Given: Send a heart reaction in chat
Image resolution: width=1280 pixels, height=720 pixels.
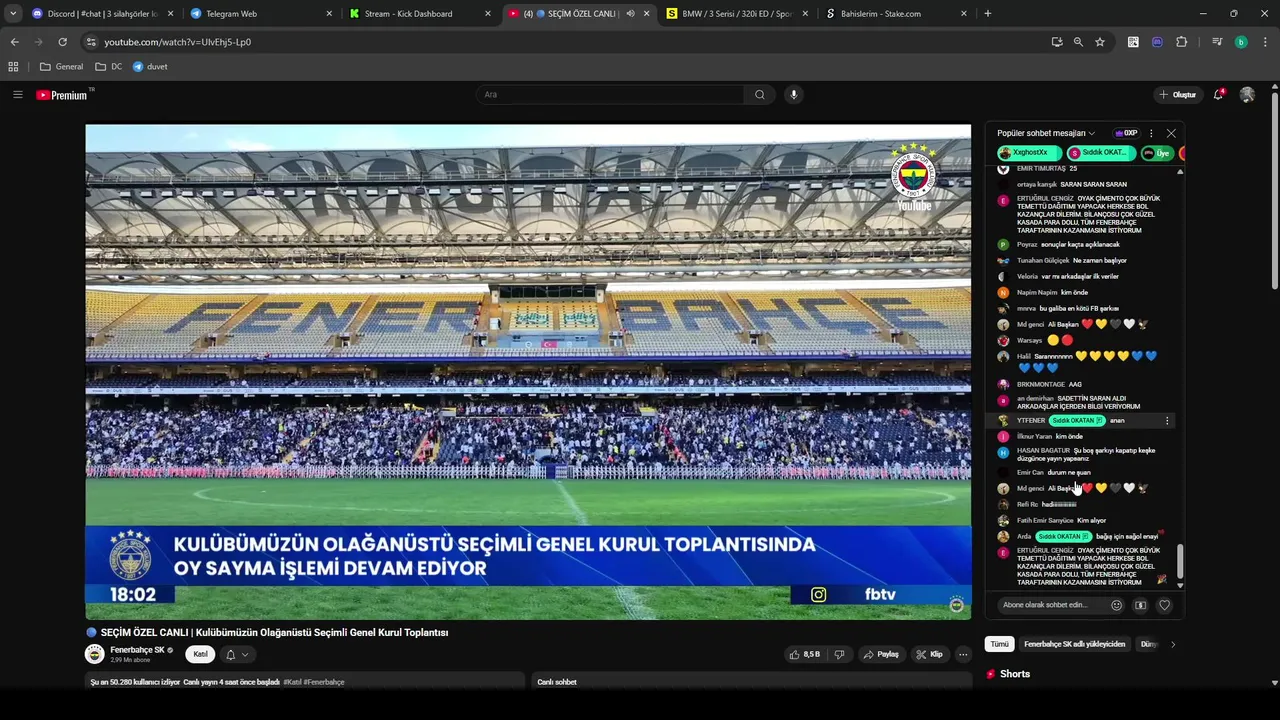Looking at the screenshot, I should [1164, 605].
